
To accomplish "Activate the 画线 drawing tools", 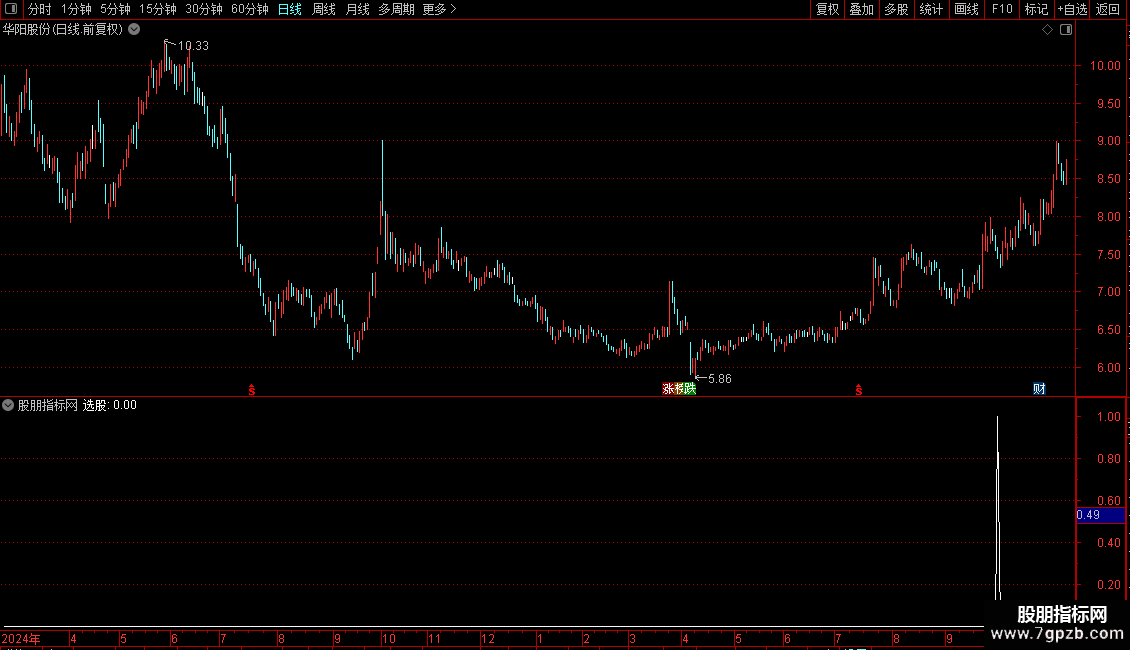I will 966,9.
